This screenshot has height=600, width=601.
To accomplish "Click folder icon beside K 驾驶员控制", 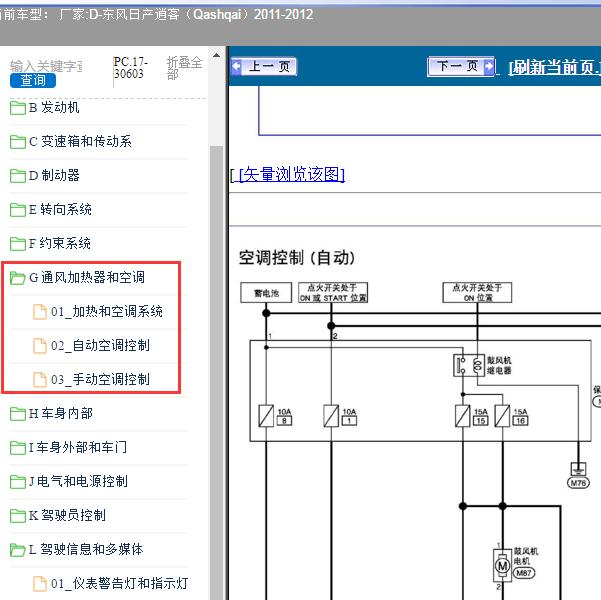I will (x=18, y=516).
